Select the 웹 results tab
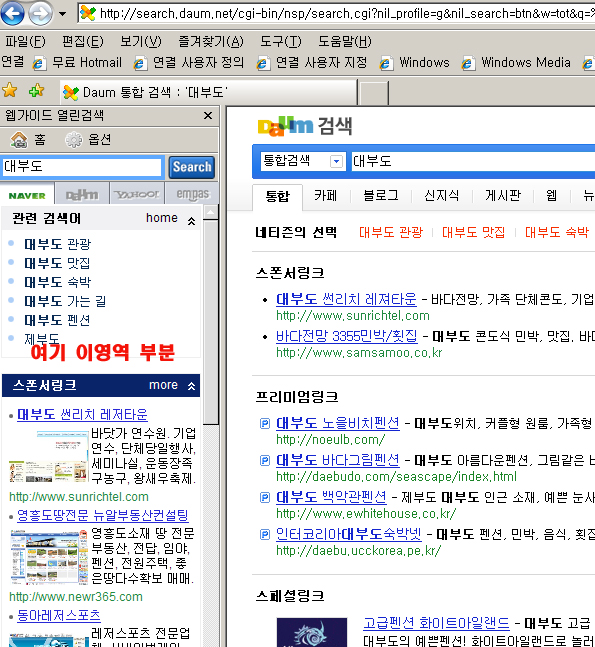This screenshot has height=647, width=595. [x=552, y=196]
